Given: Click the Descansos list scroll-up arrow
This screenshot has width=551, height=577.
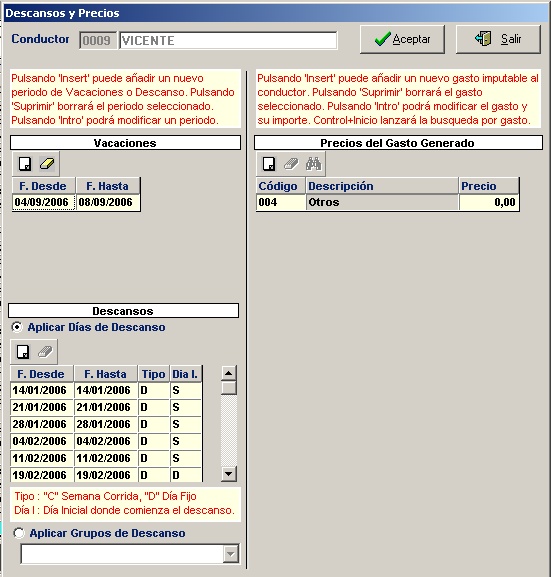Looking at the screenshot, I should click(229, 374).
